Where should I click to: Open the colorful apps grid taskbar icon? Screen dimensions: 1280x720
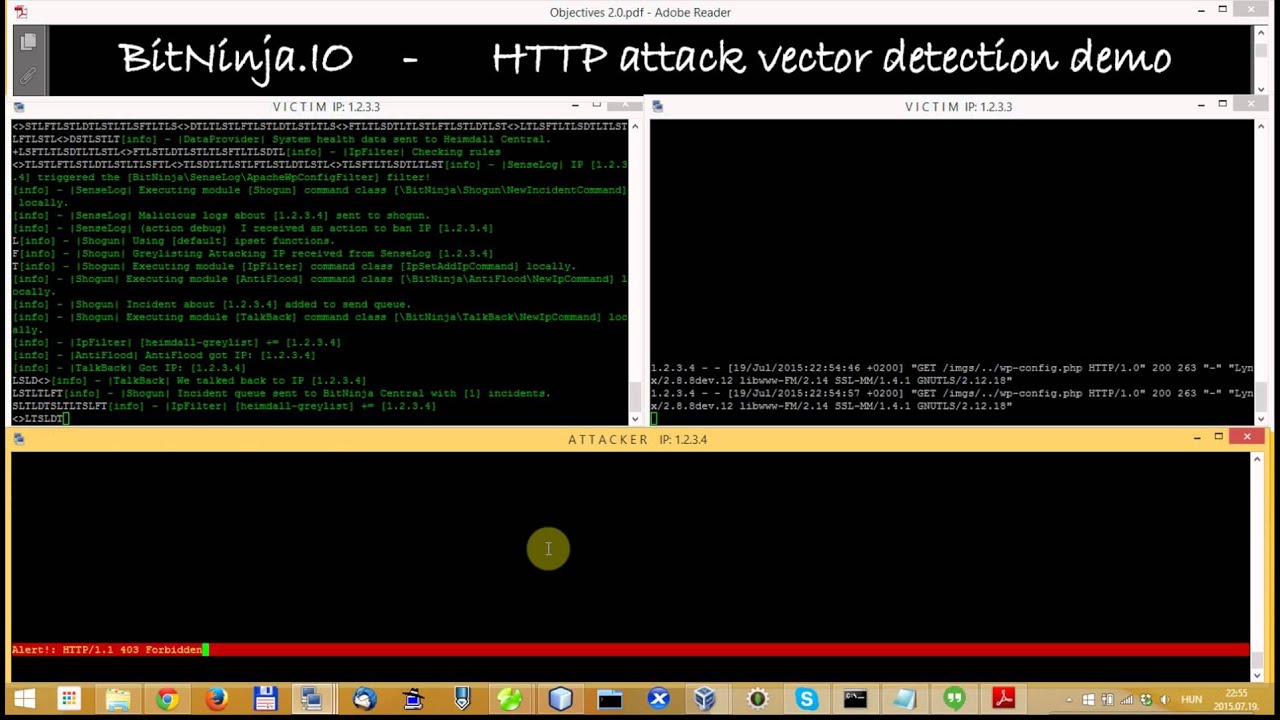click(x=69, y=698)
